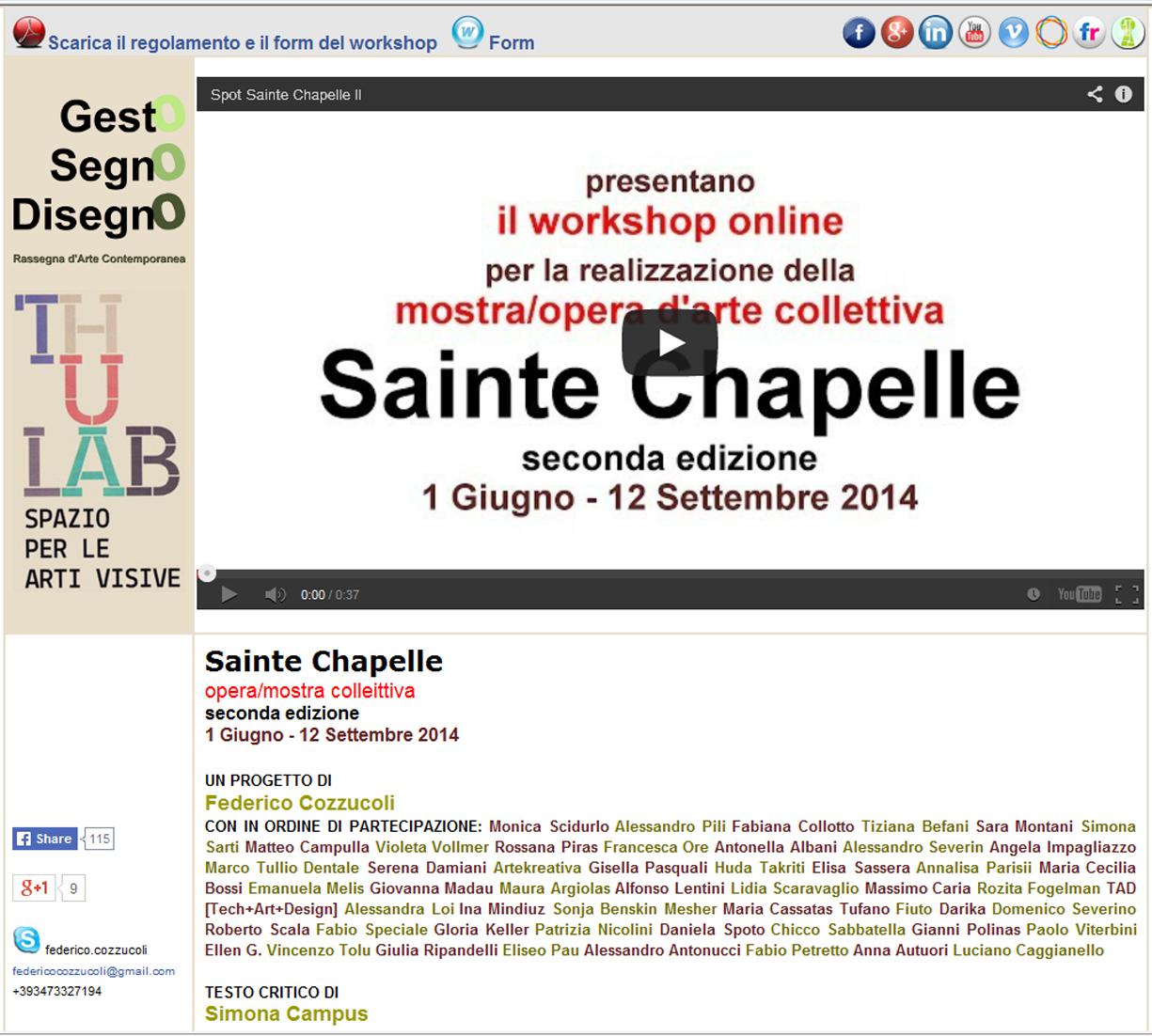The image size is (1152, 1036).
Task: Show video info via the 'i' icon
Action: 1123,94
